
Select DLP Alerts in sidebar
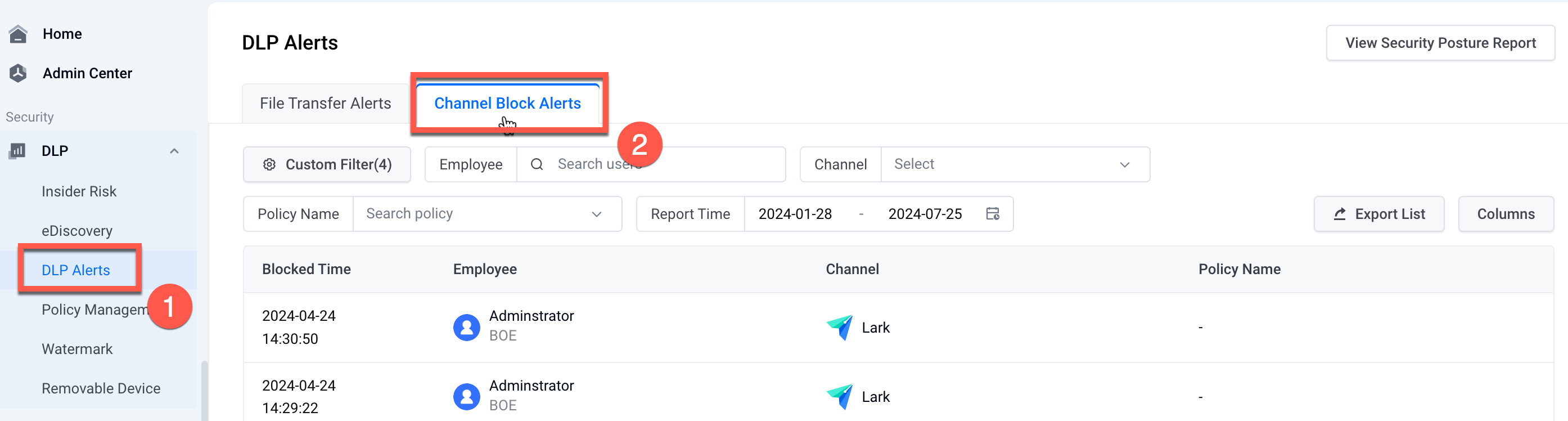pyautogui.click(x=76, y=271)
